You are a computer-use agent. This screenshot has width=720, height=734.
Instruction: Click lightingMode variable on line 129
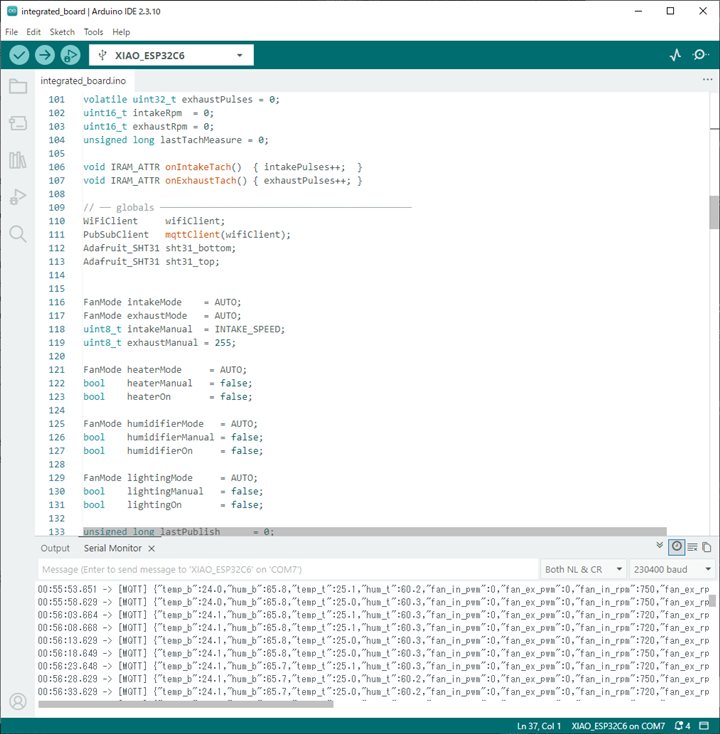tap(160, 478)
